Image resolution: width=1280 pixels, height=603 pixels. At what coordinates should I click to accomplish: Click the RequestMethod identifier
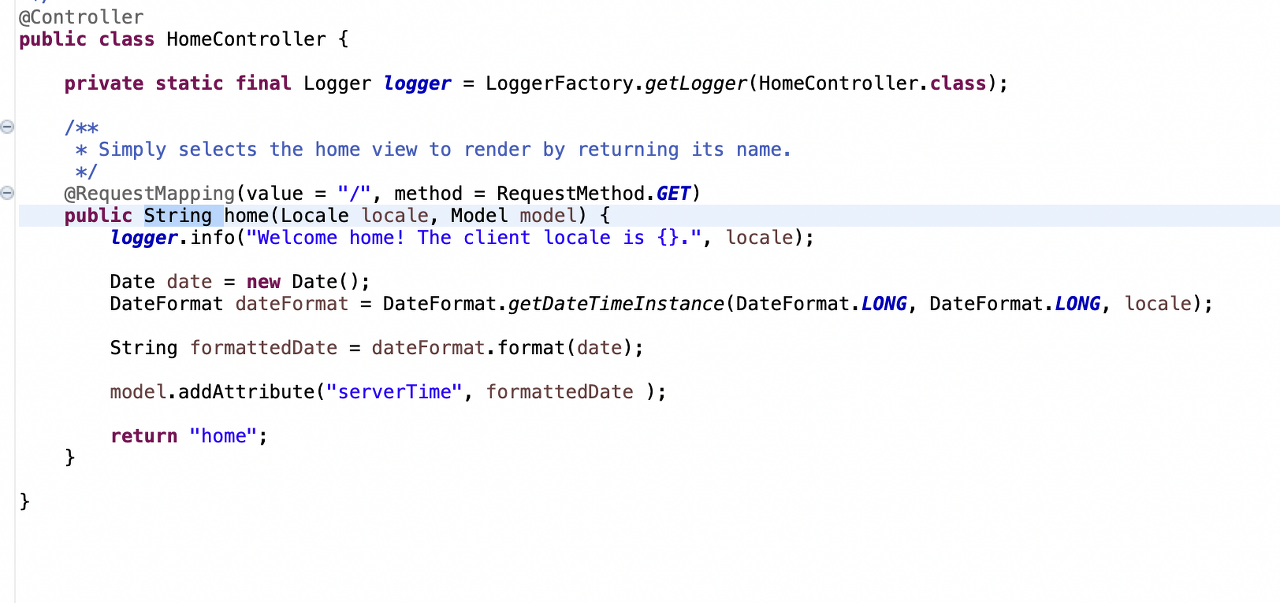[571, 193]
